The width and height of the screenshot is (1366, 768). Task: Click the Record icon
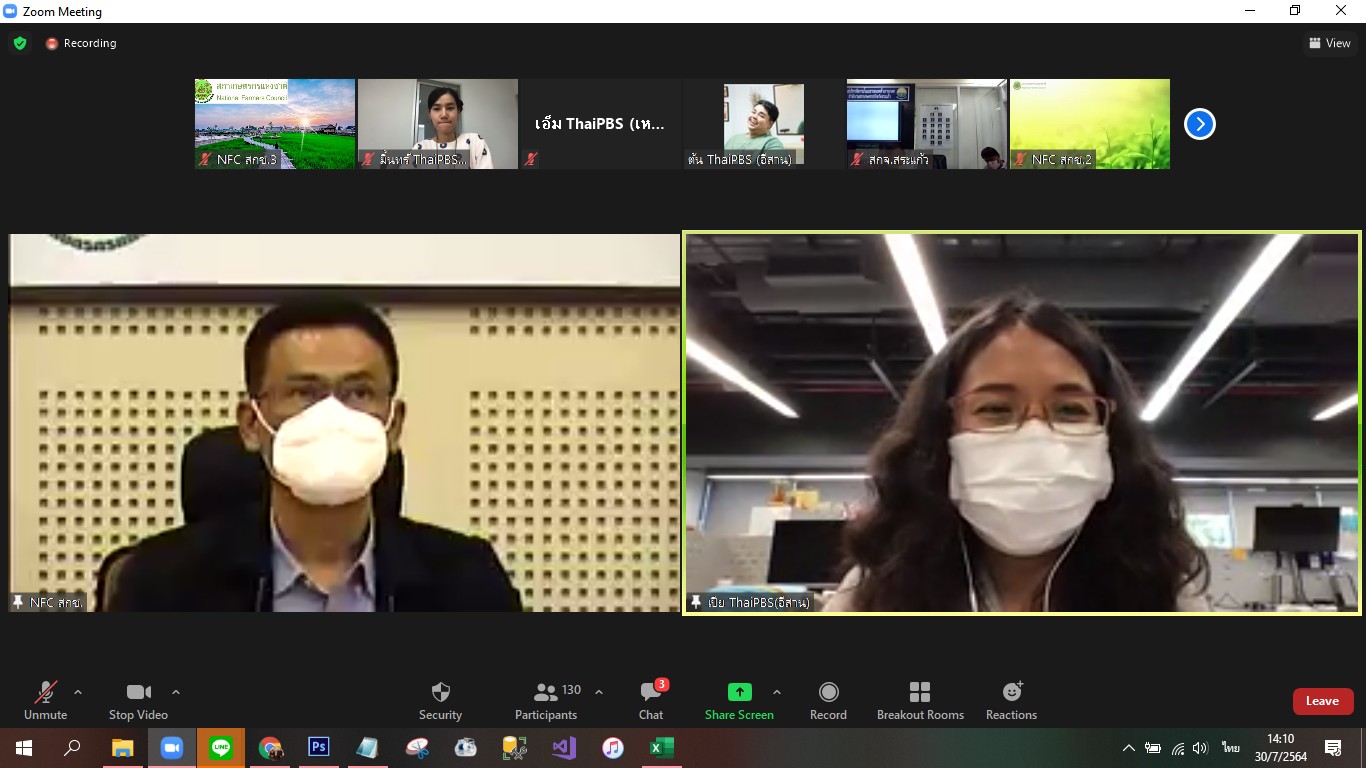(828, 701)
